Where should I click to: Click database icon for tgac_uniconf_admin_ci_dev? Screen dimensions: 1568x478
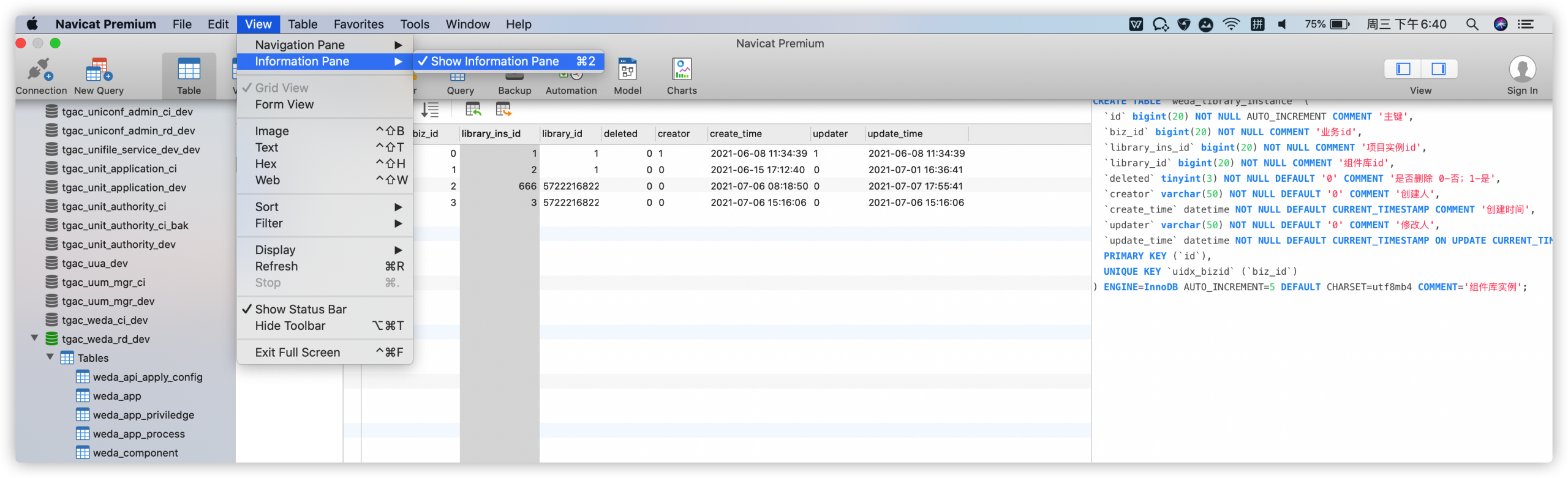[52, 111]
